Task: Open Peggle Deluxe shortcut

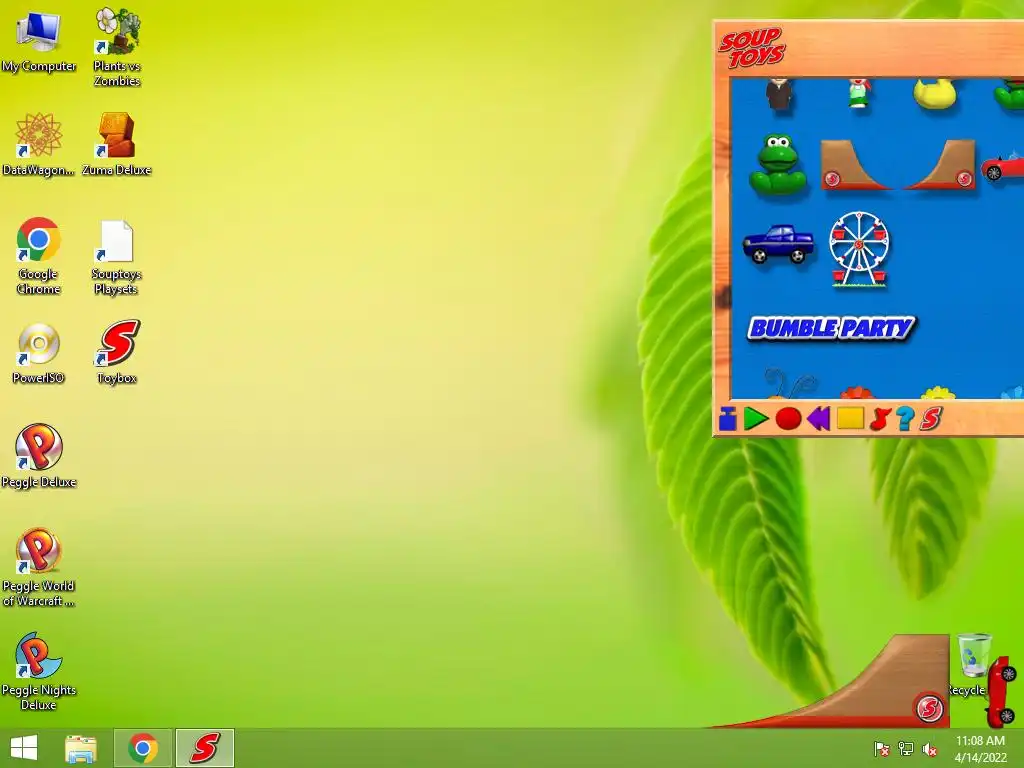Action: click(x=39, y=456)
